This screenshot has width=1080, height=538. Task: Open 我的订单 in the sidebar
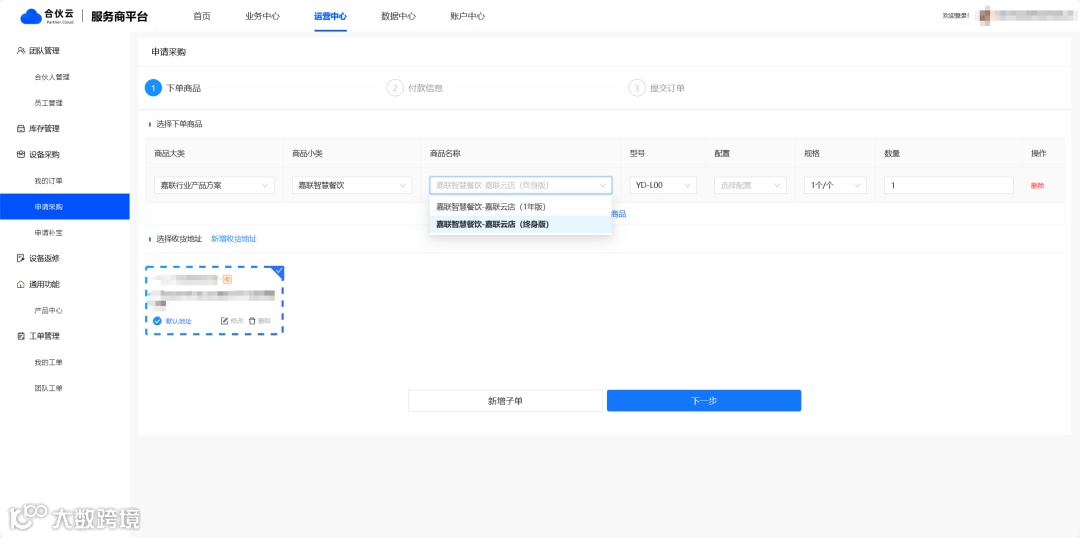(x=49, y=180)
